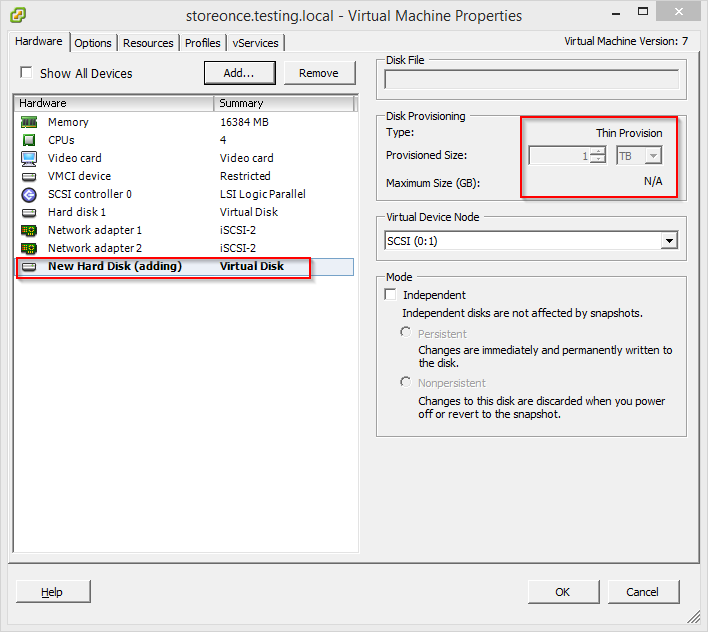Click the New Hard Disk icon
Image resolution: width=708 pixels, height=632 pixels.
coord(29,267)
